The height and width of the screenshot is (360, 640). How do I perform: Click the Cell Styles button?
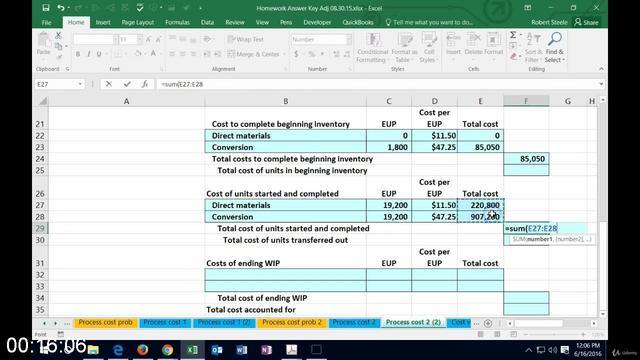tap(429, 48)
